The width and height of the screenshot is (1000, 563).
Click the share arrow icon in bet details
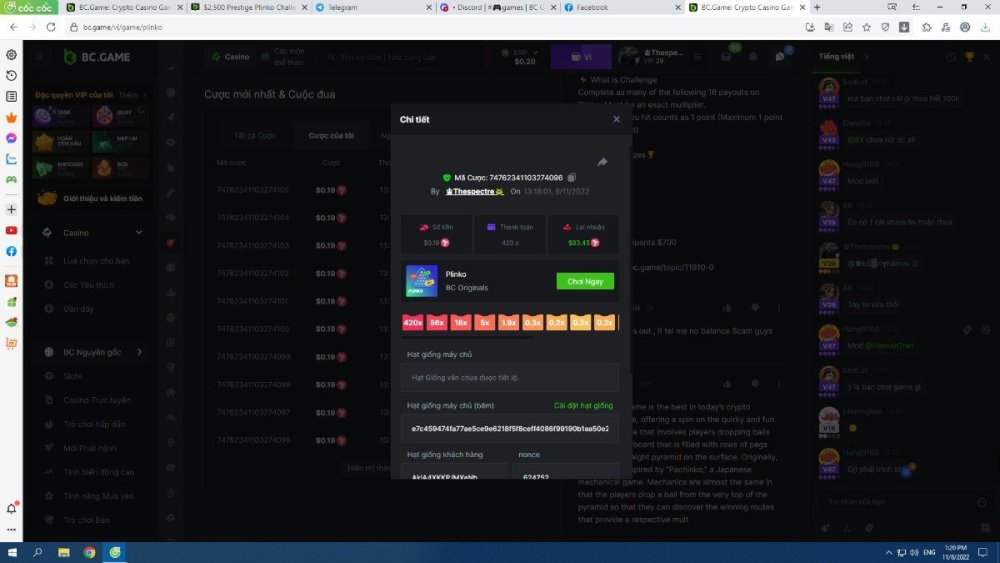click(603, 162)
